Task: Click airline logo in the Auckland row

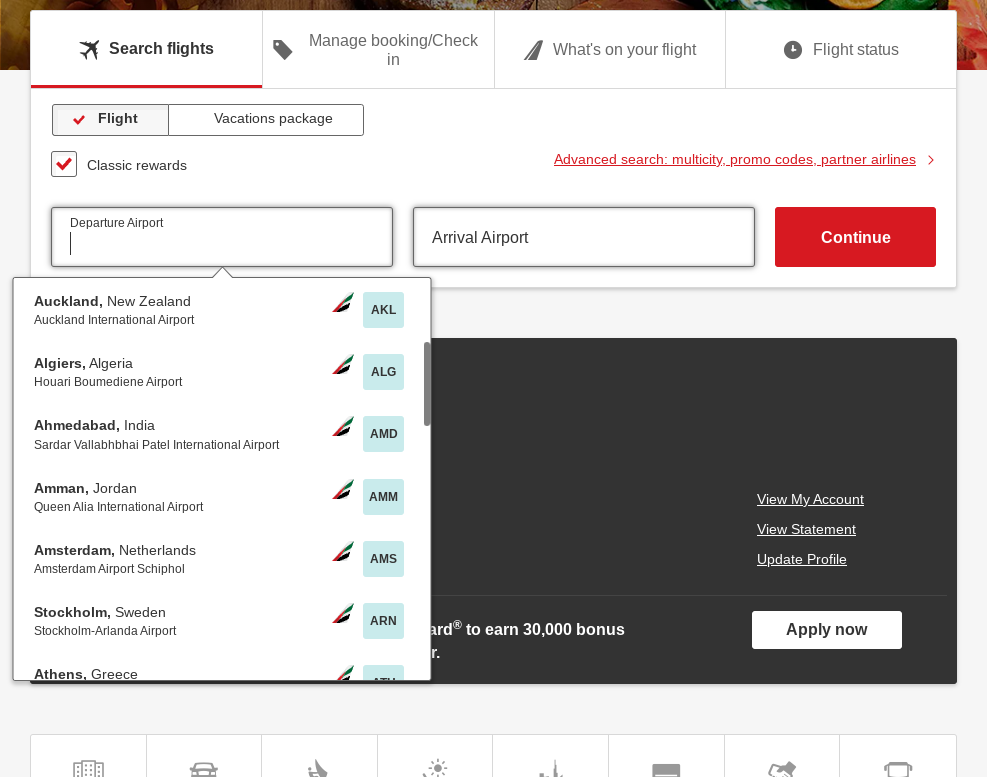Action: click(343, 303)
